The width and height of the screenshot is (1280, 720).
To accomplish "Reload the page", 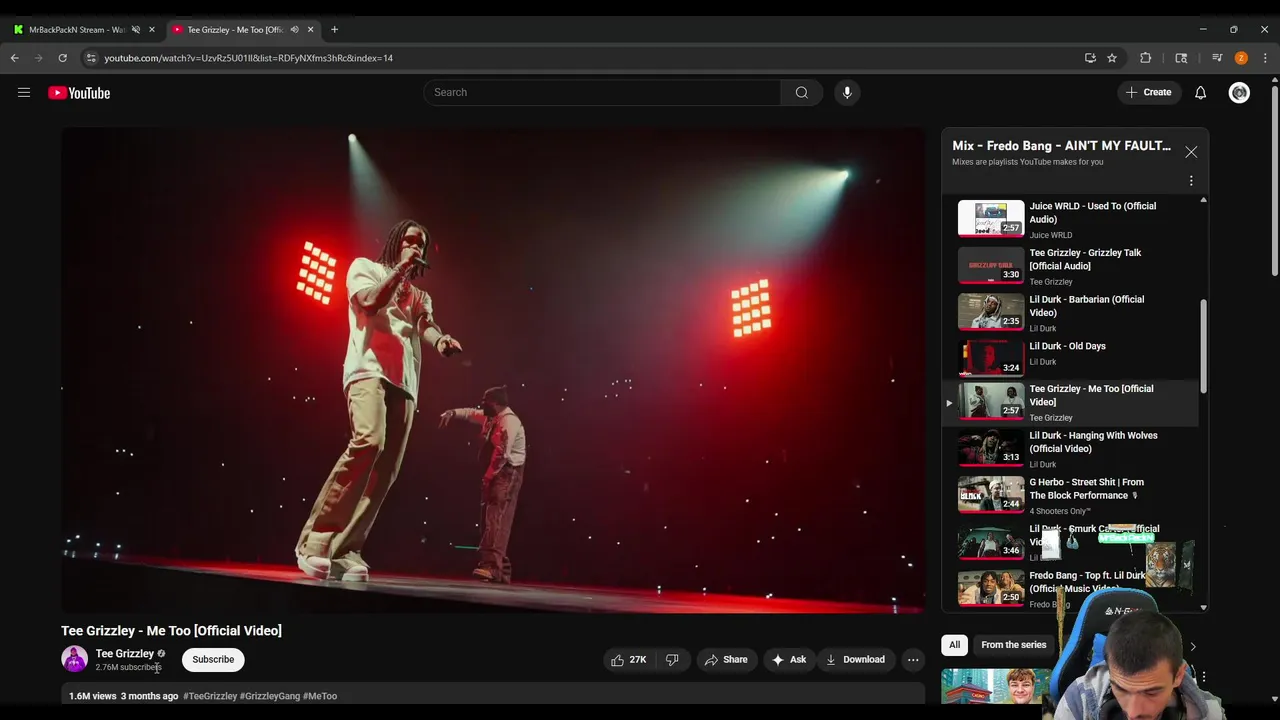I will (63, 58).
